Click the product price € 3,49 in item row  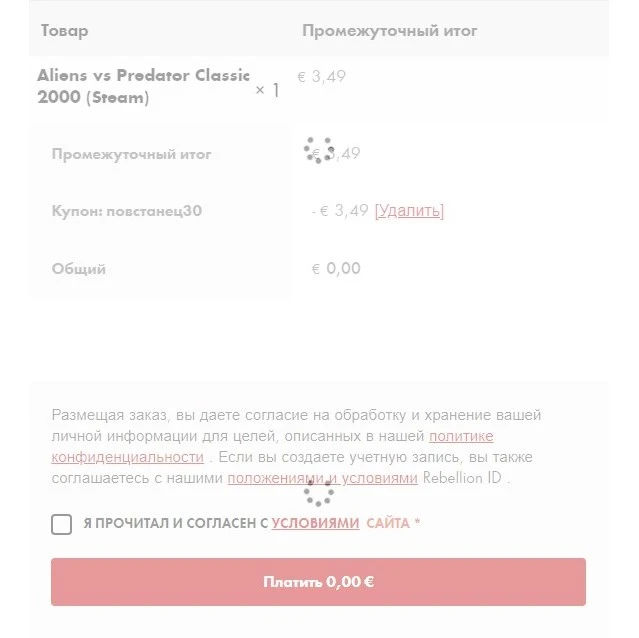click(x=322, y=77)
